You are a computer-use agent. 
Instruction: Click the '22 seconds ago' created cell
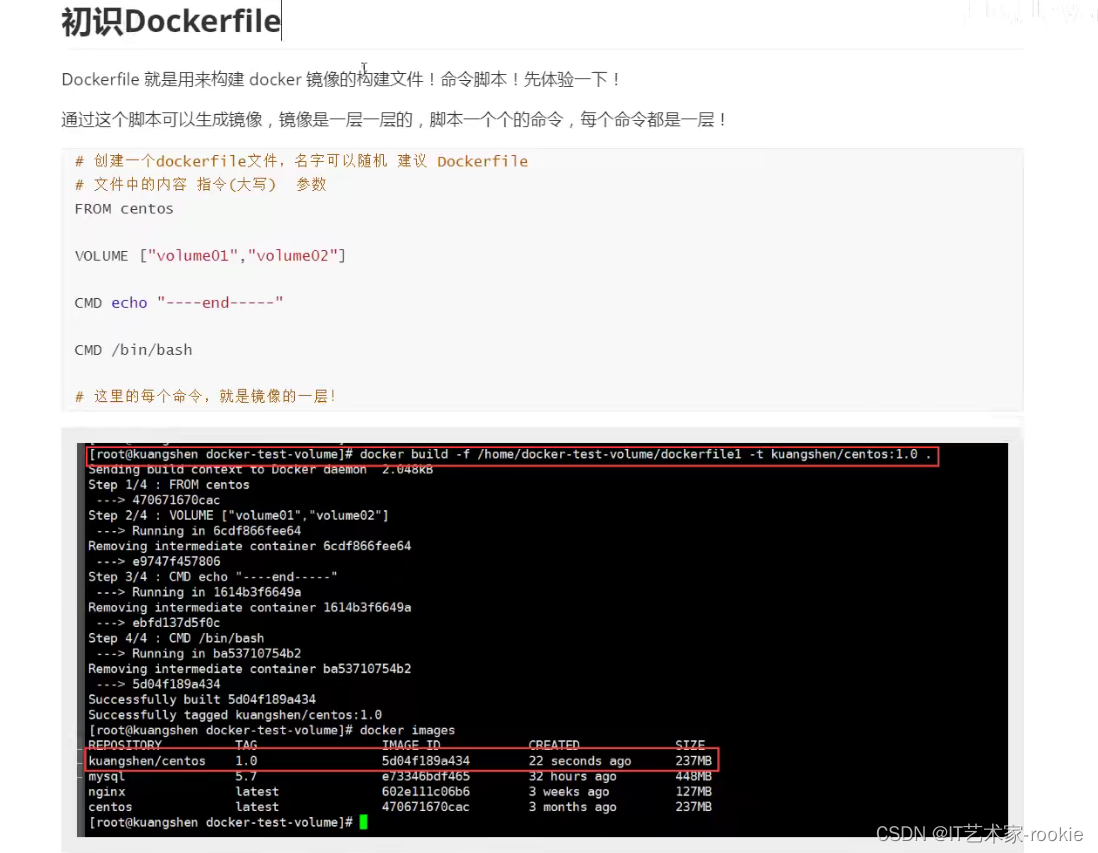click(580, 761)
